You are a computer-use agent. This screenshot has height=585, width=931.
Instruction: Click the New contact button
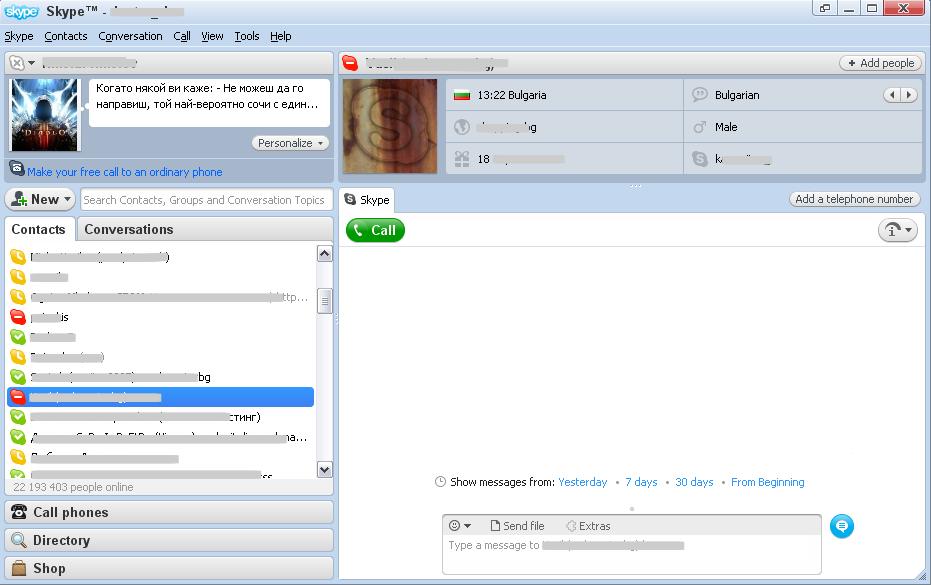pos(40,200)
